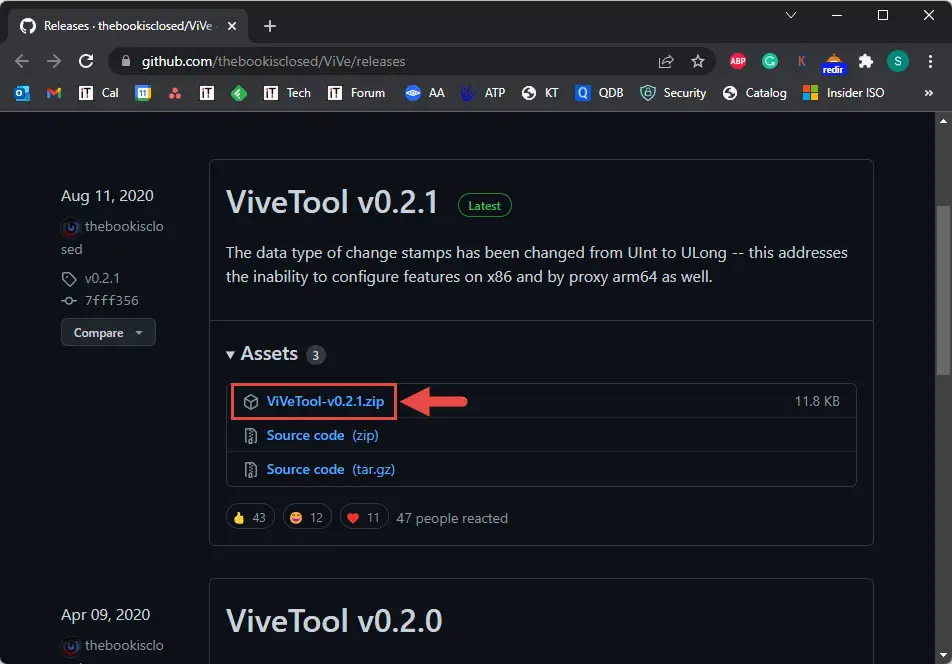952x664 pixels.
Task: Click the scrollbar up arrow
Action: point(943,121)
